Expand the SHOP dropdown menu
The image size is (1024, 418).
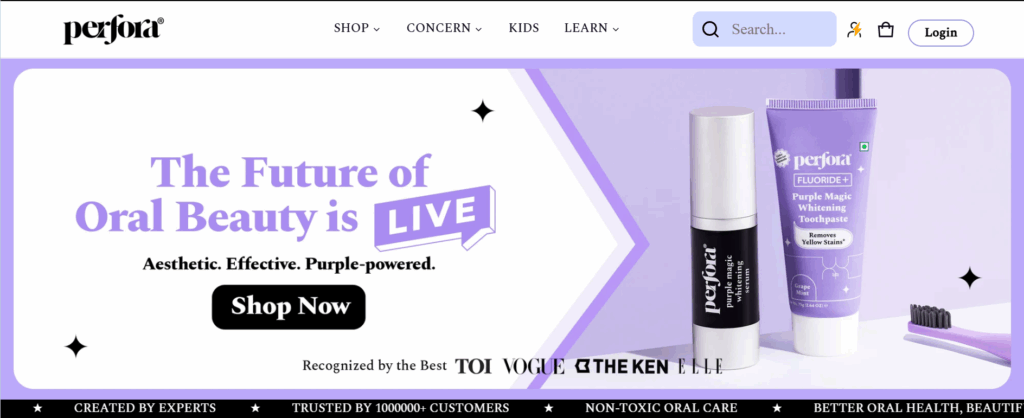click(x=357, y=28)
